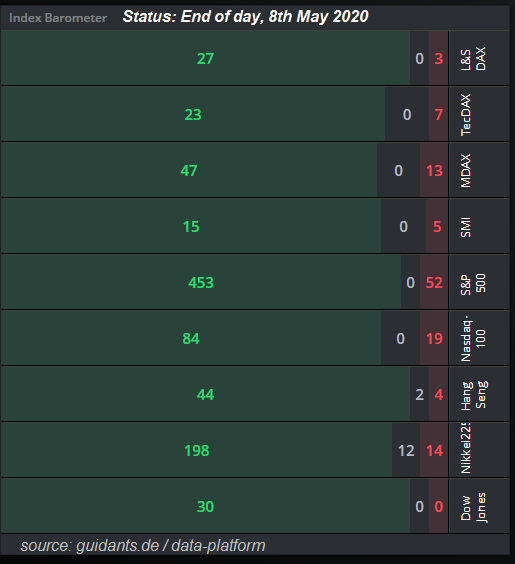Click green value 453 in S&P 500 bar
The image size is (515, 564).
201,283
